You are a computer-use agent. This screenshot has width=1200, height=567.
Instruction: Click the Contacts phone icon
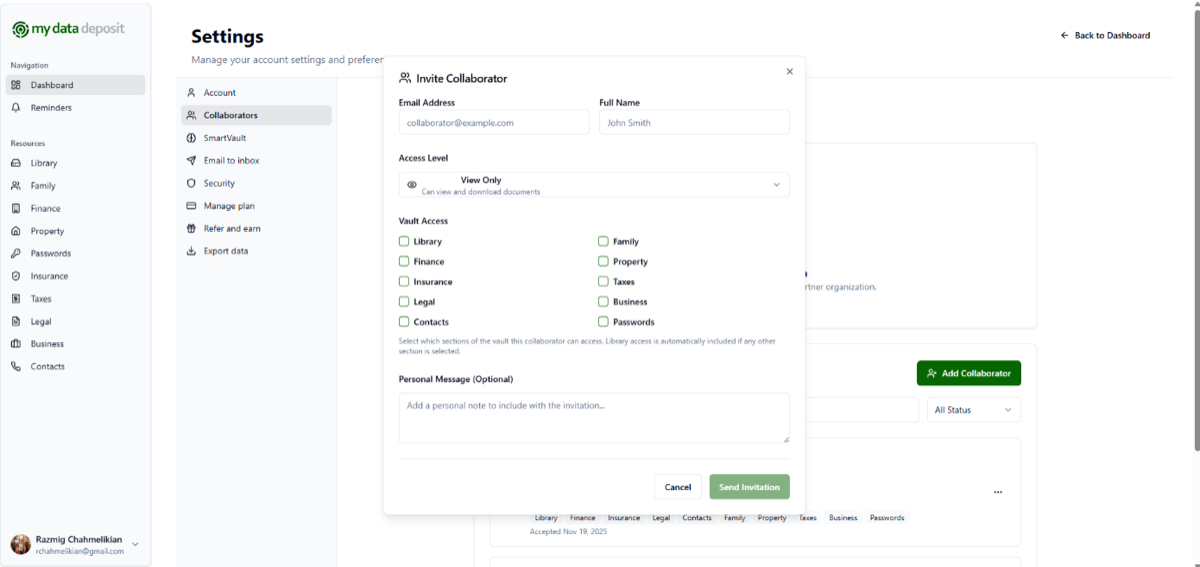(16, 367)
